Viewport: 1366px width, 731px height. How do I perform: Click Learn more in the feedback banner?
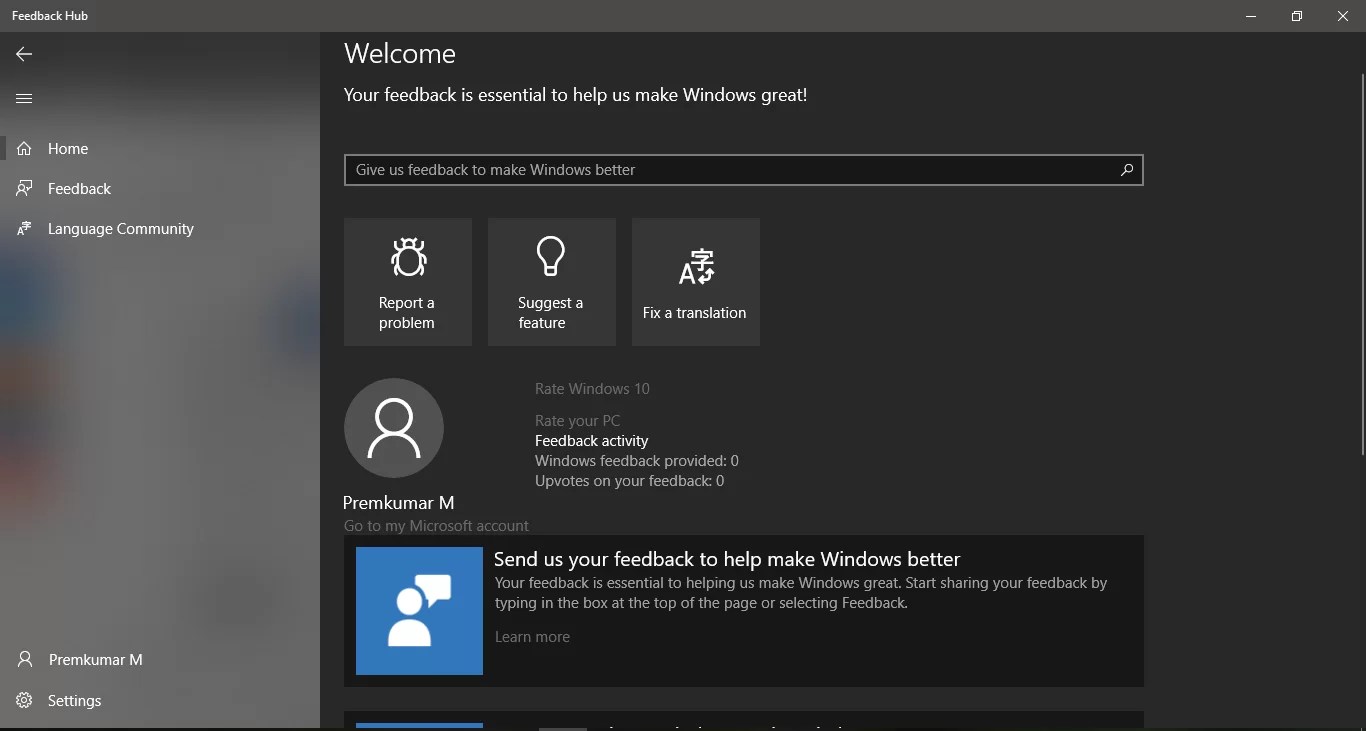click(531, 637)
